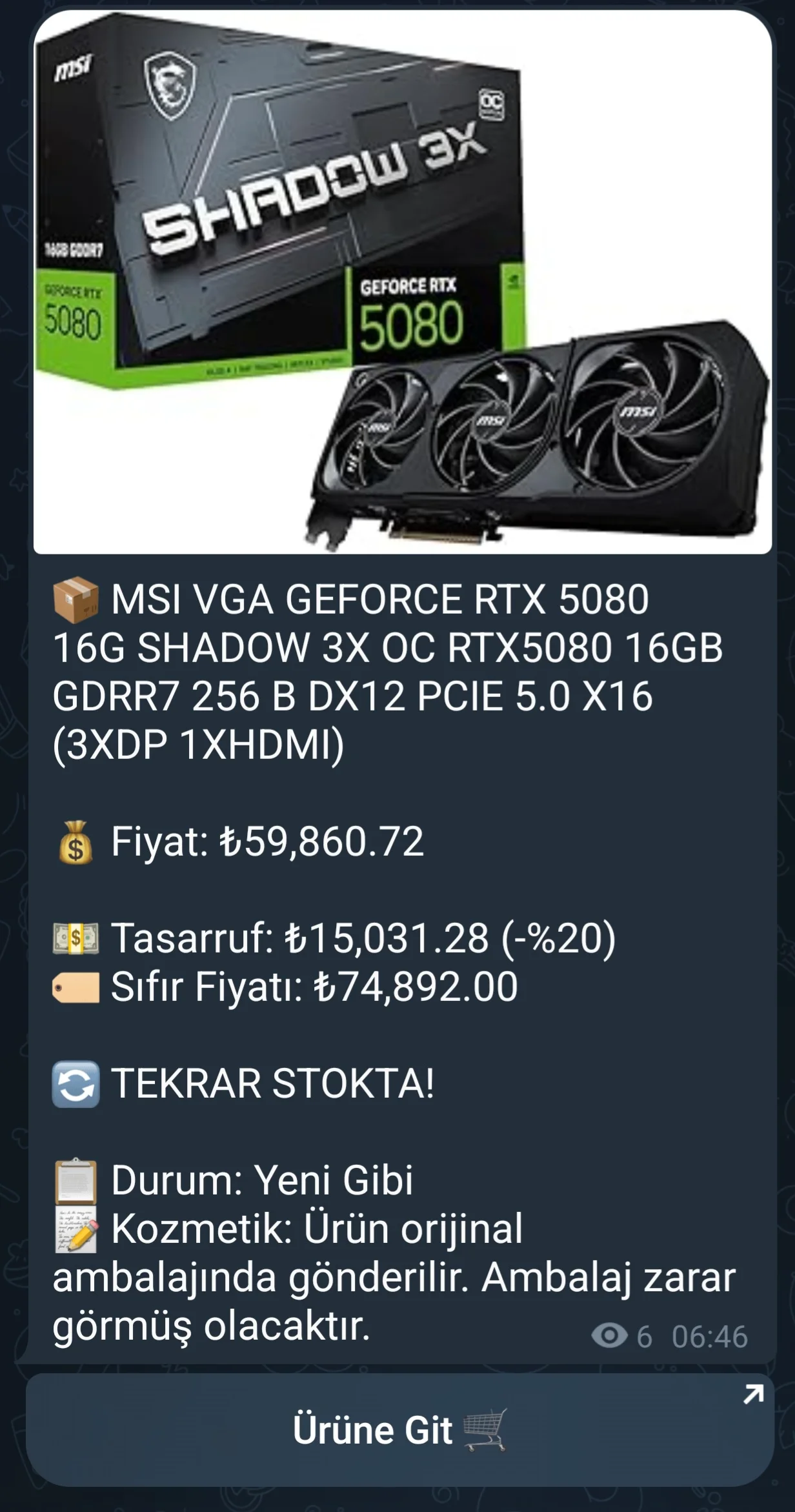The image size is (795, 1512).
Task: Click the money bag emoji next to Fiyat
Action: (x=76, y=842)
